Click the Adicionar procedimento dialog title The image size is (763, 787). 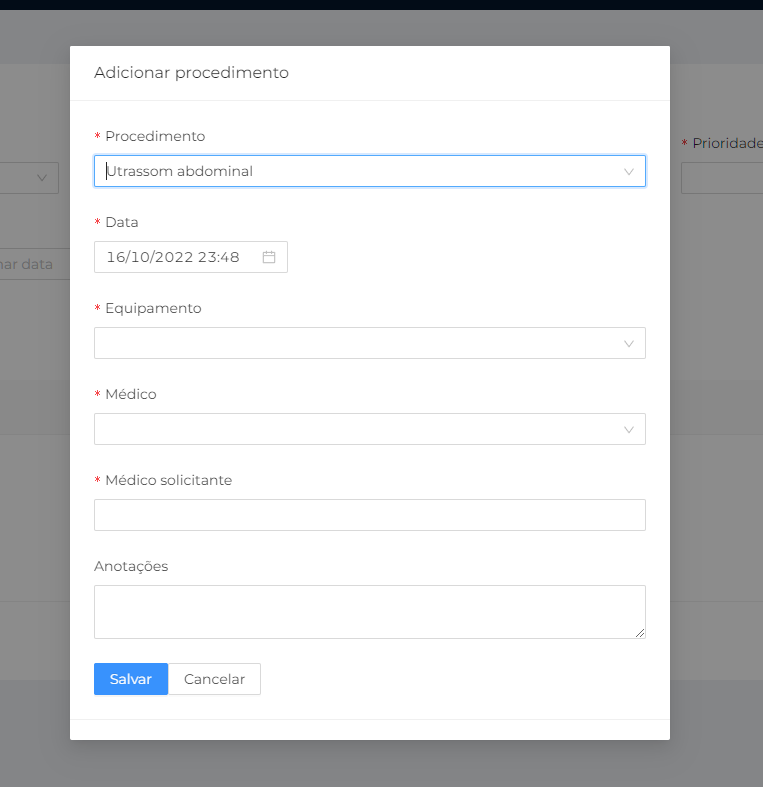[191, 73]
